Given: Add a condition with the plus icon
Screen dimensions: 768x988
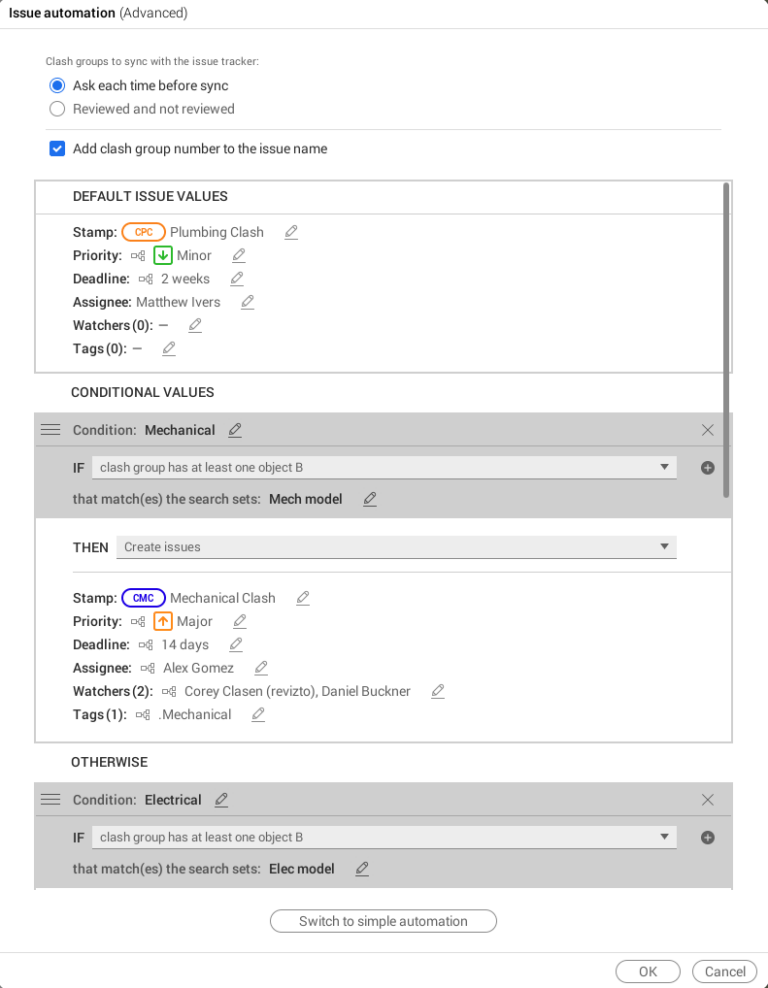Looking at the screenshot, I should [x=707, y=467].
